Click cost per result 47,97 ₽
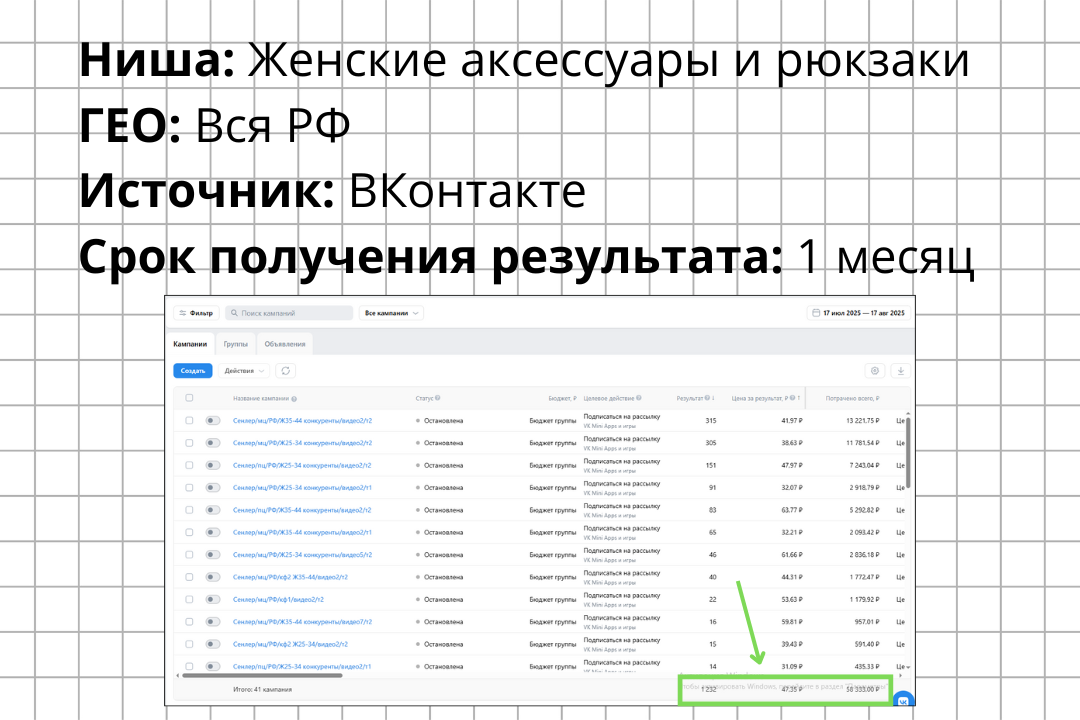This screenshot has height=720, width=1080. click(x=791, y=465)
